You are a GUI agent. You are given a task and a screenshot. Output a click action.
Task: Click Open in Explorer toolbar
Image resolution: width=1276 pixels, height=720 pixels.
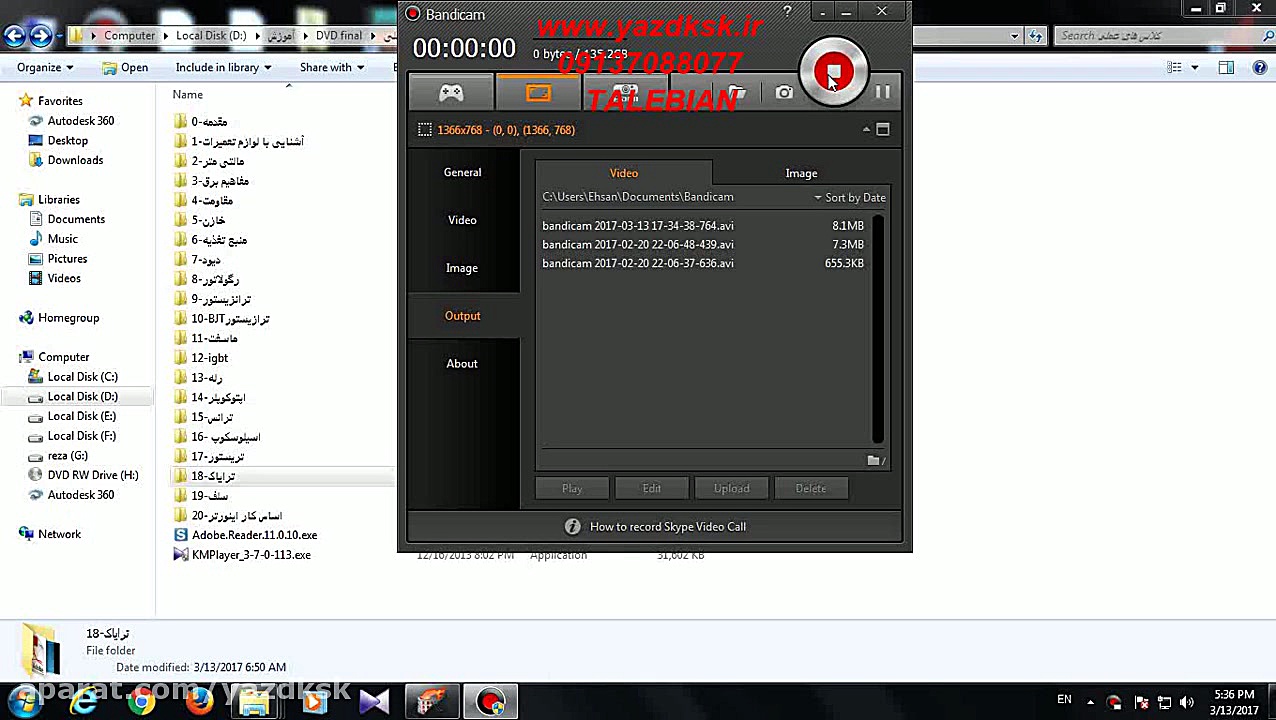pos(125,67)
